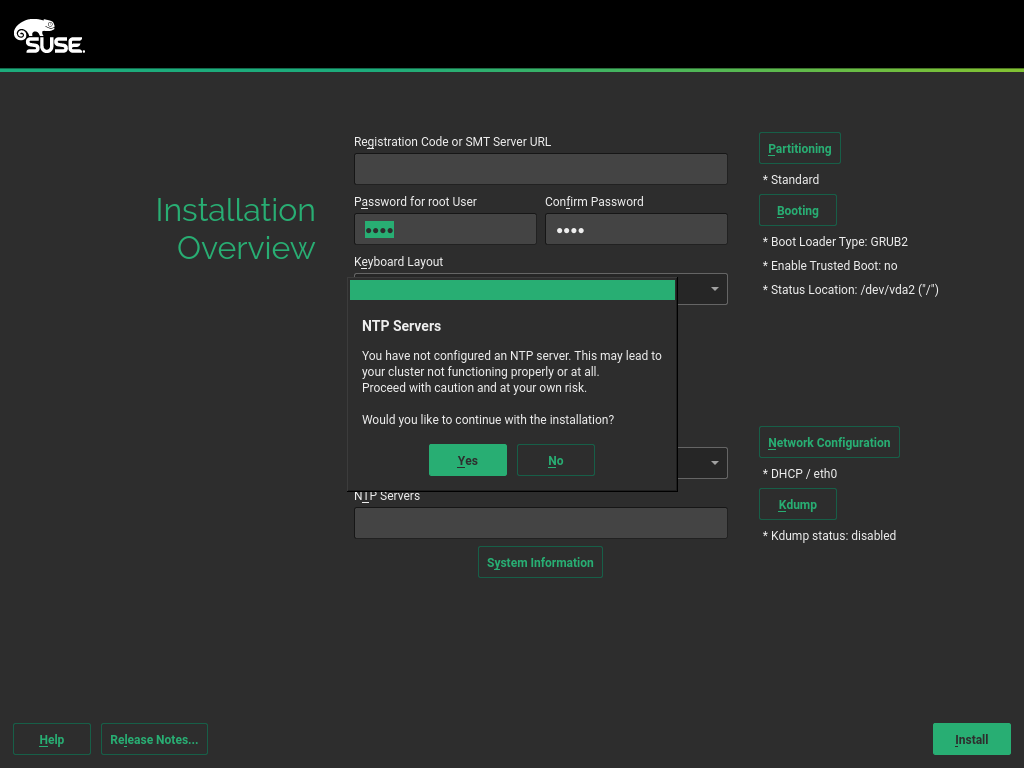The width and height of the screenshot is (1024, 768).
Task: Confirm the NTP warning with Yes
Action: point(467,460)
